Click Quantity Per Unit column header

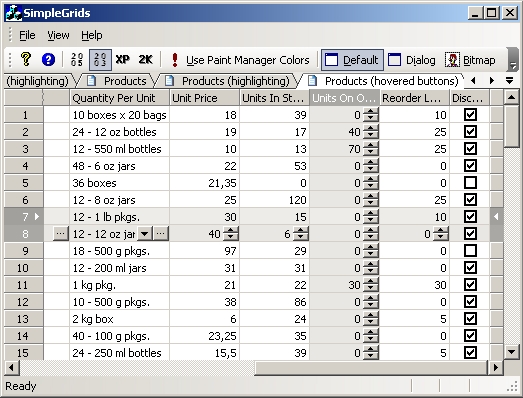[x=119, y=98]
